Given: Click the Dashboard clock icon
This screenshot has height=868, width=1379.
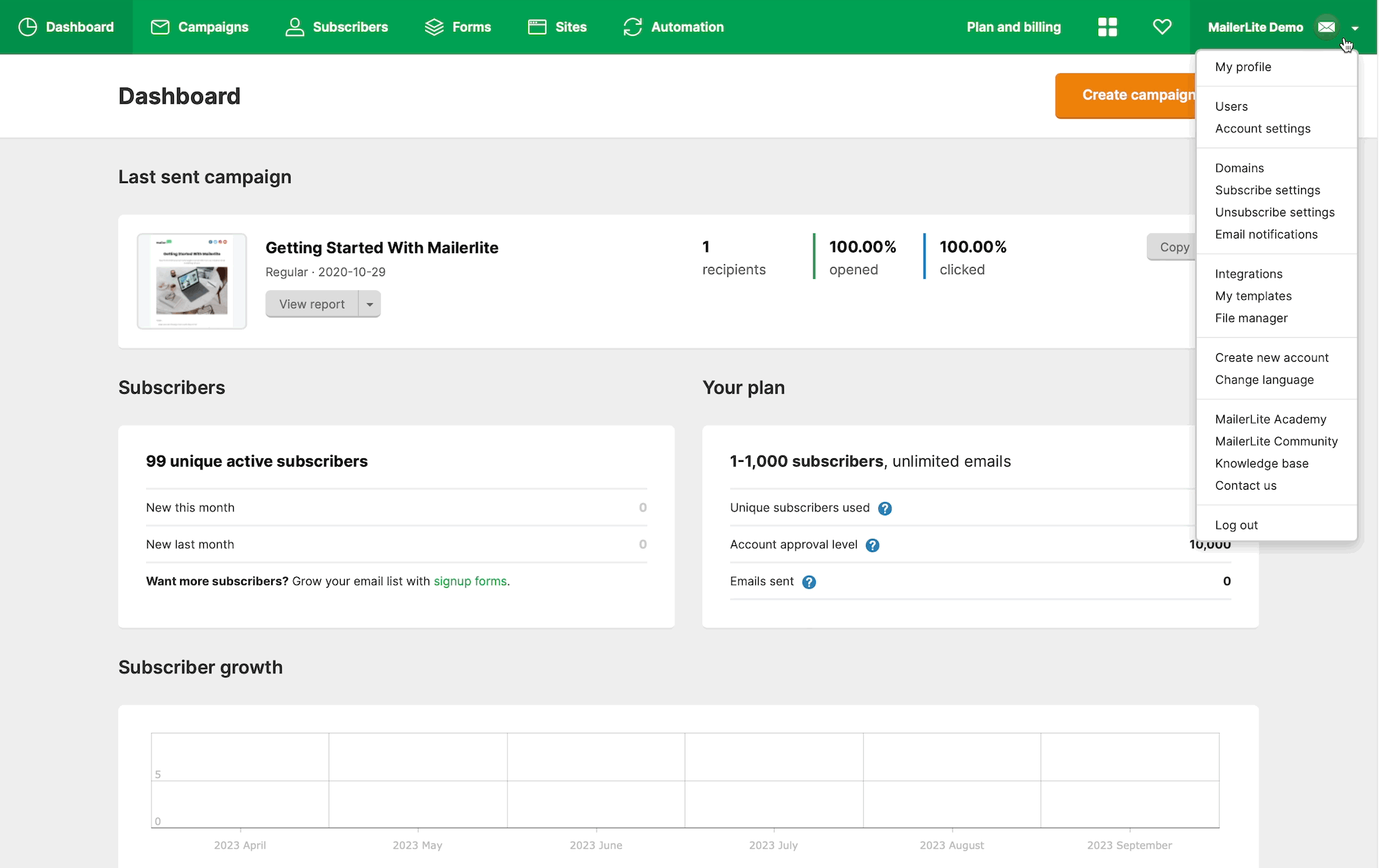Looking at the screenshot, I should [x=28, y=27].
